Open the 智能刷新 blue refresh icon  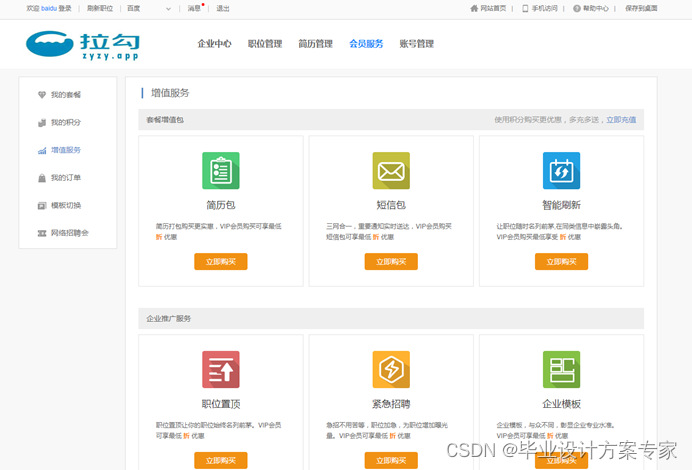561,171
